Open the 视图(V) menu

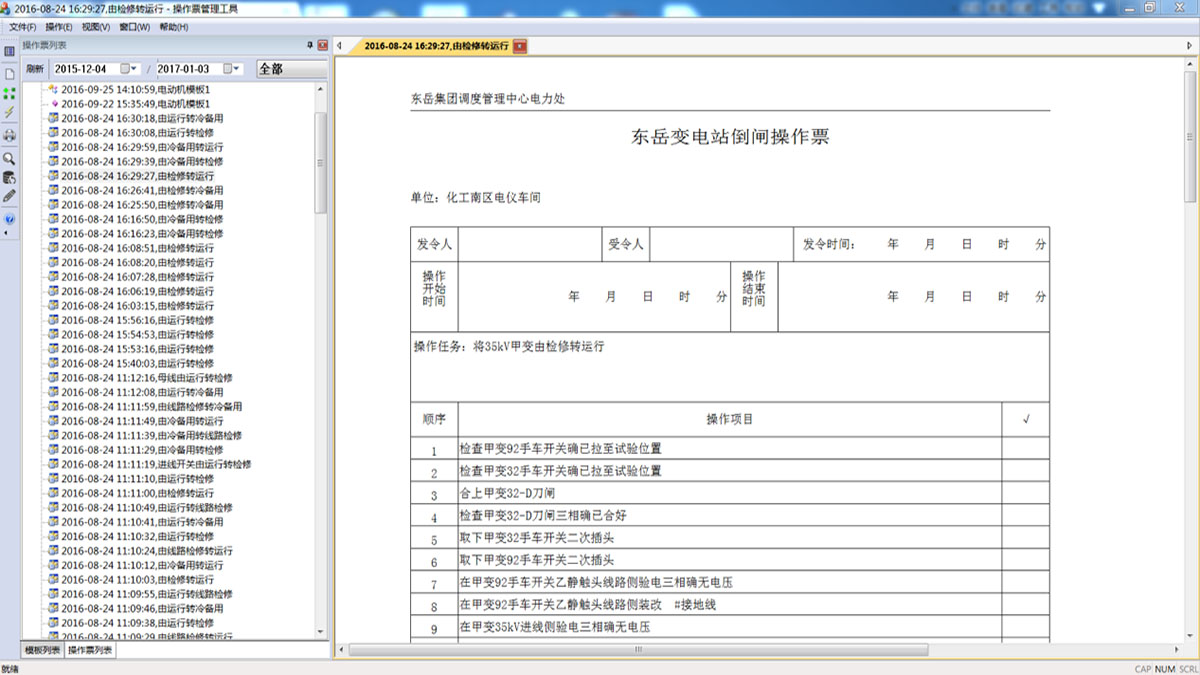(96, 27)
